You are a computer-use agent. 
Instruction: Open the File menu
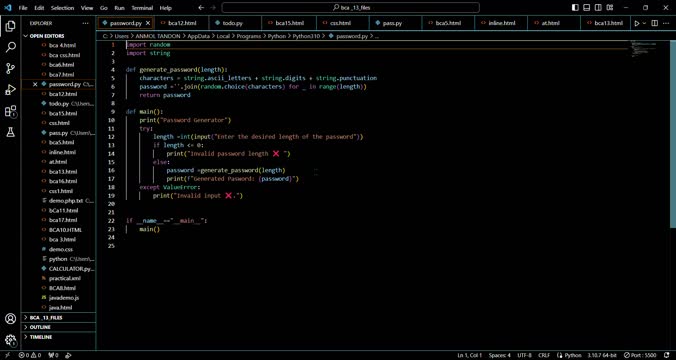point(23,8)
